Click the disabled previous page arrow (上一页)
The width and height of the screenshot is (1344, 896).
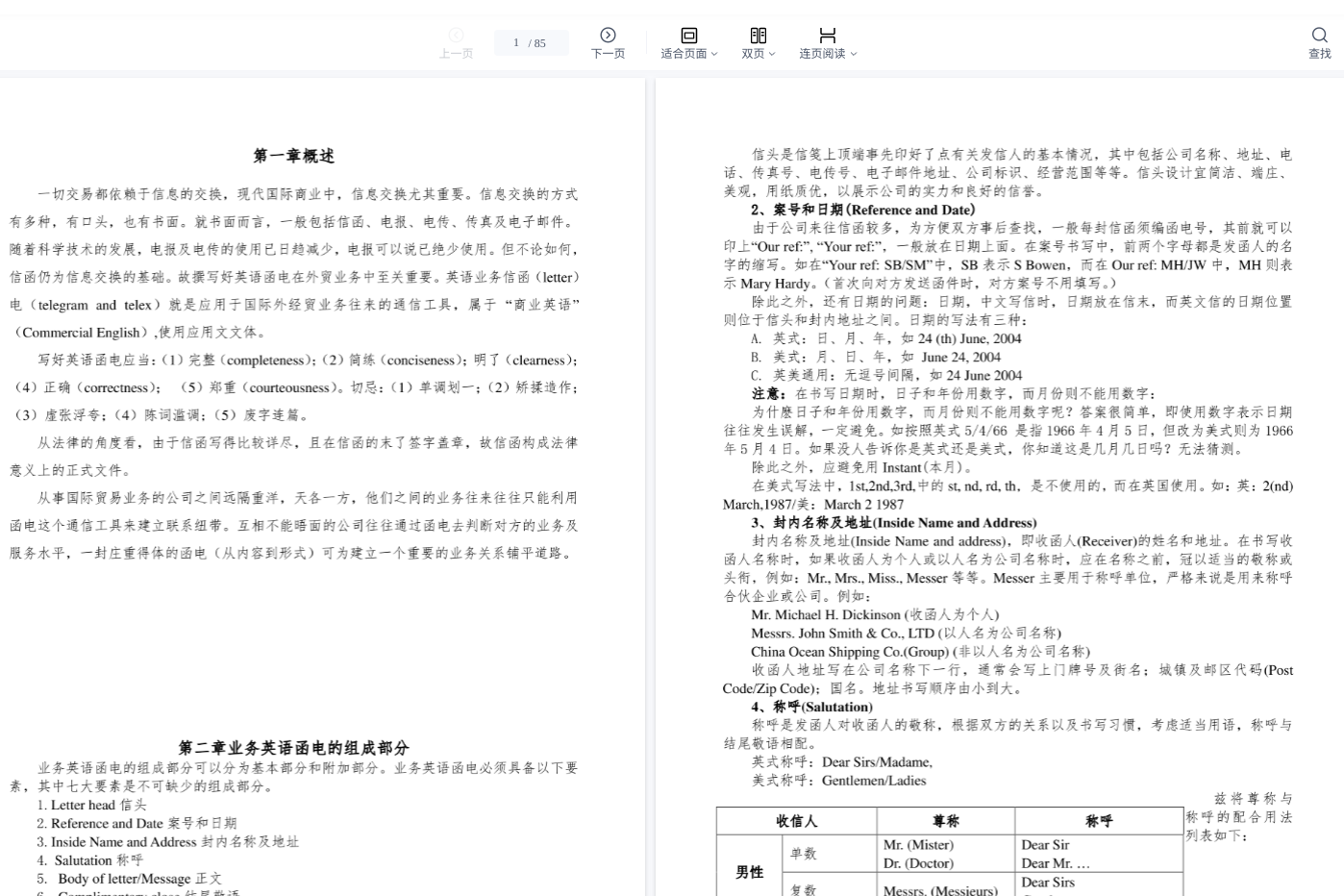456,36
